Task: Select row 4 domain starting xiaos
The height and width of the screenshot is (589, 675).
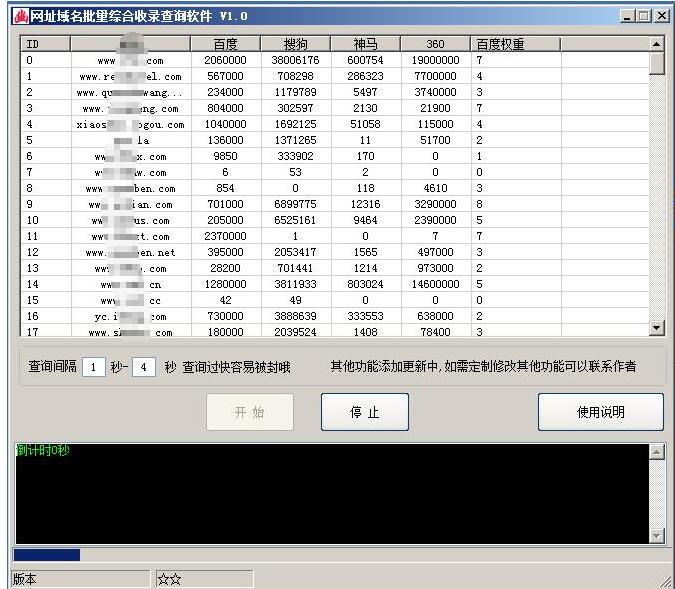Action: click(130, 125)
